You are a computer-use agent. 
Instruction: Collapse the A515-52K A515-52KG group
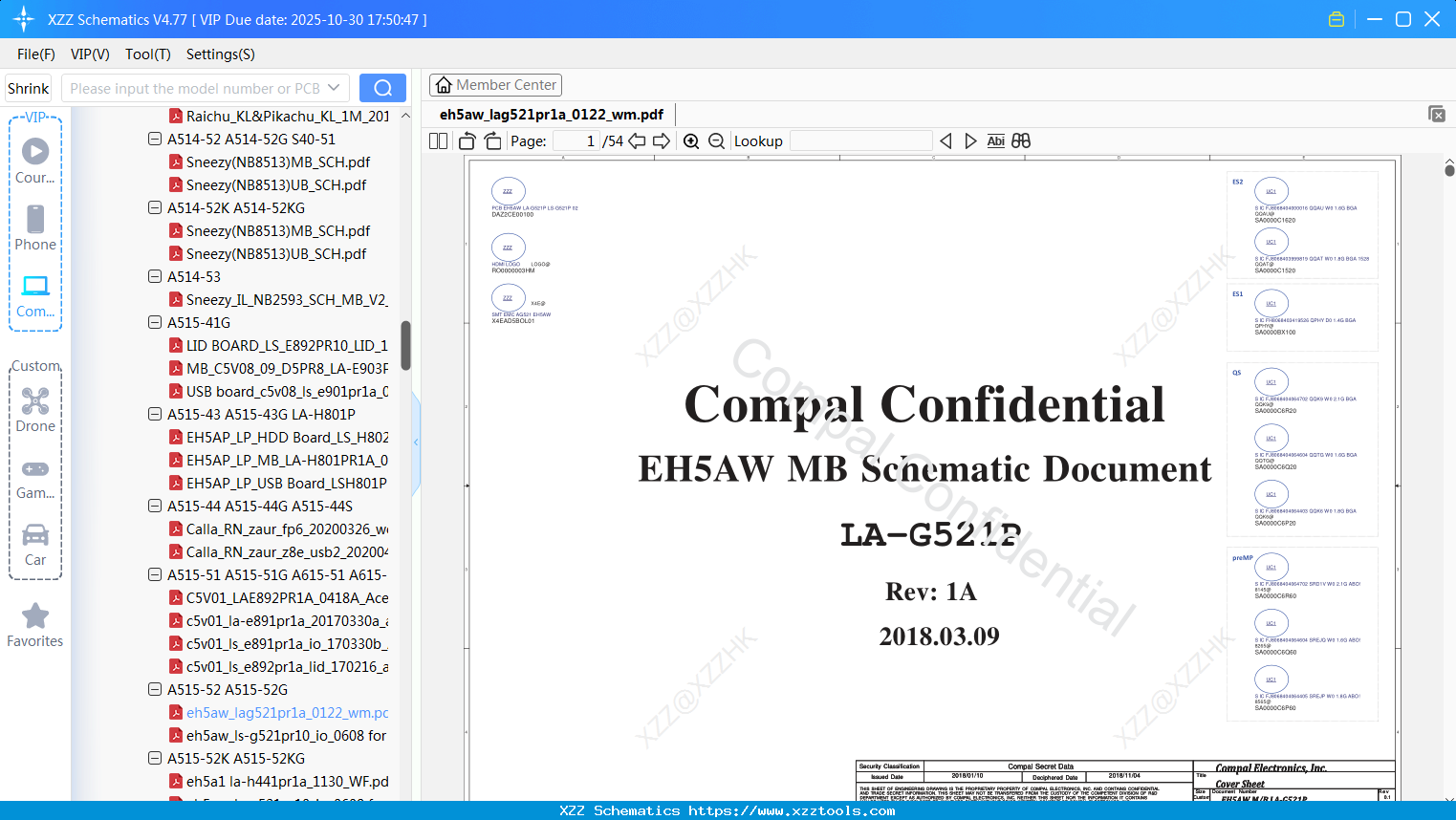coord(155,758)
